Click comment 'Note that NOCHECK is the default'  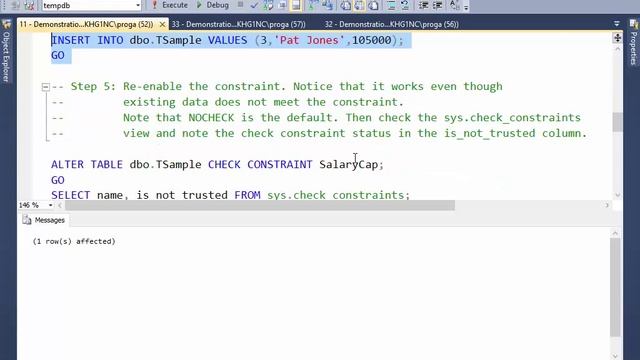pyautogui.click(x=316, y=118)
